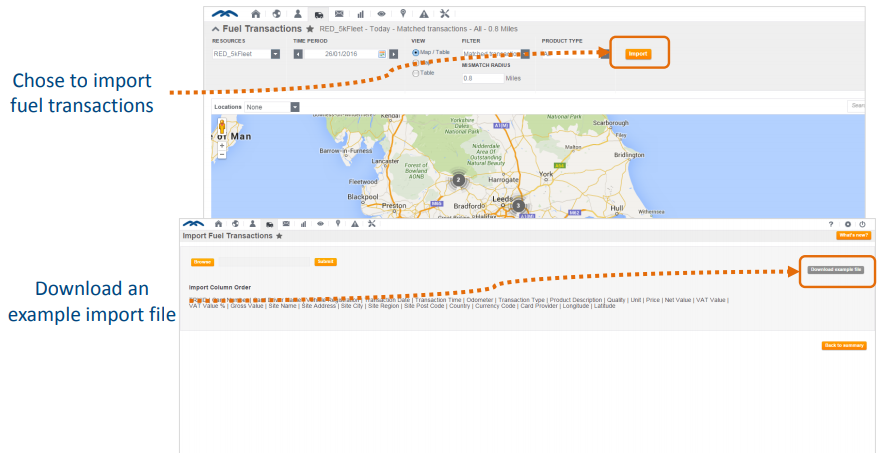This screenshot has width=887, height=453.
Task: Open warning triangle icon in Import Fuel Transactions toolbar
Action: (x=355, y=224)
